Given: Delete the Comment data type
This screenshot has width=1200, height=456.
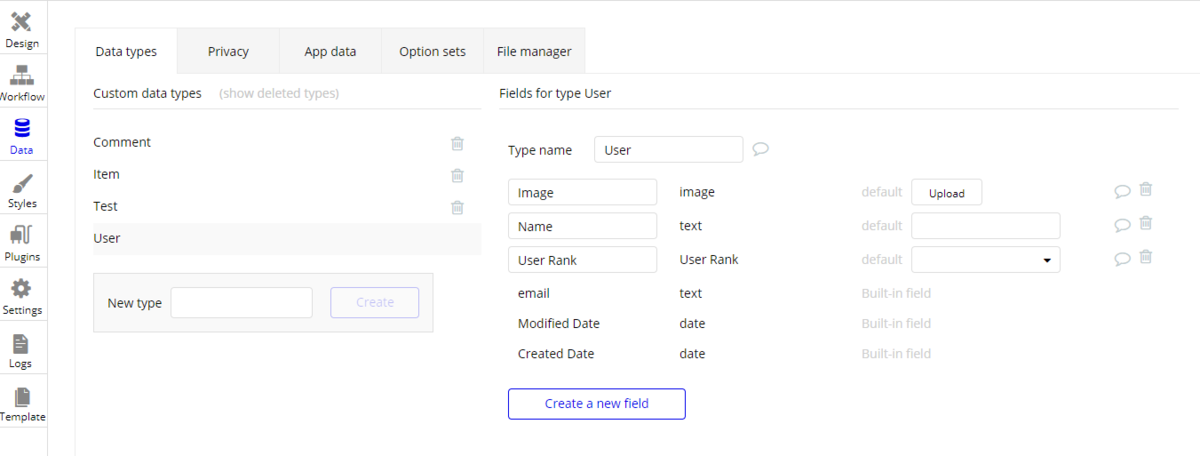Looking at the screenshot, I should [457, 143].
